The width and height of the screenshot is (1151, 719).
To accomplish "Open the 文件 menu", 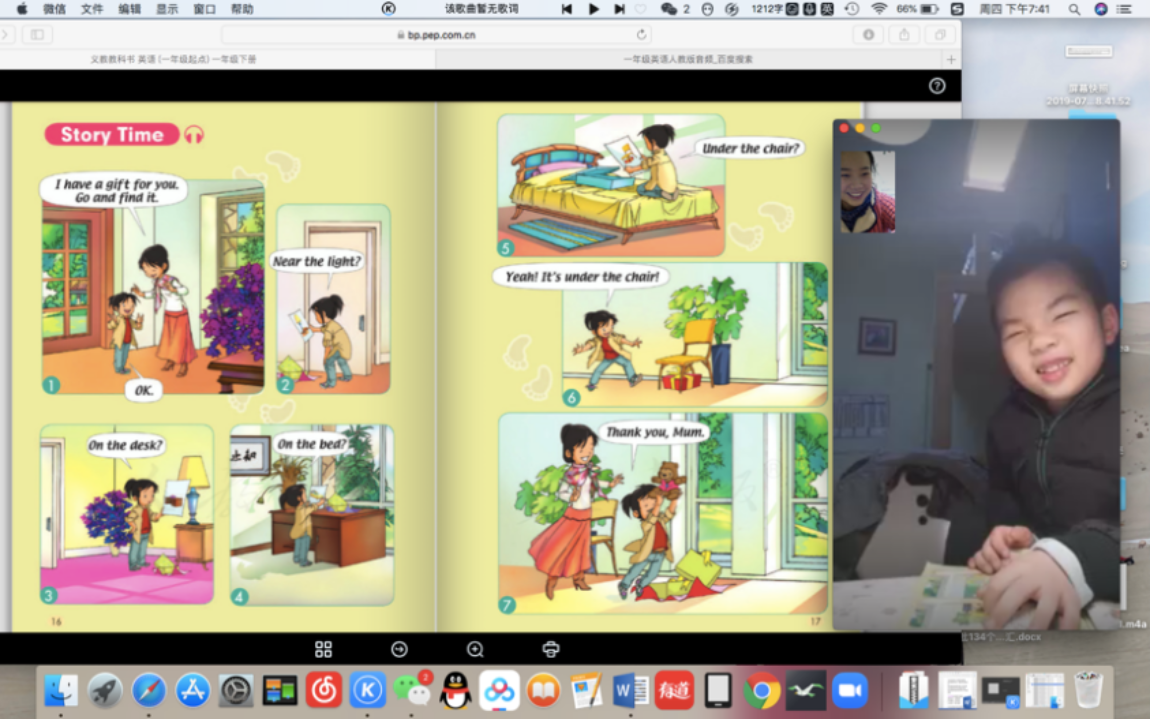I will coord(91,9).
